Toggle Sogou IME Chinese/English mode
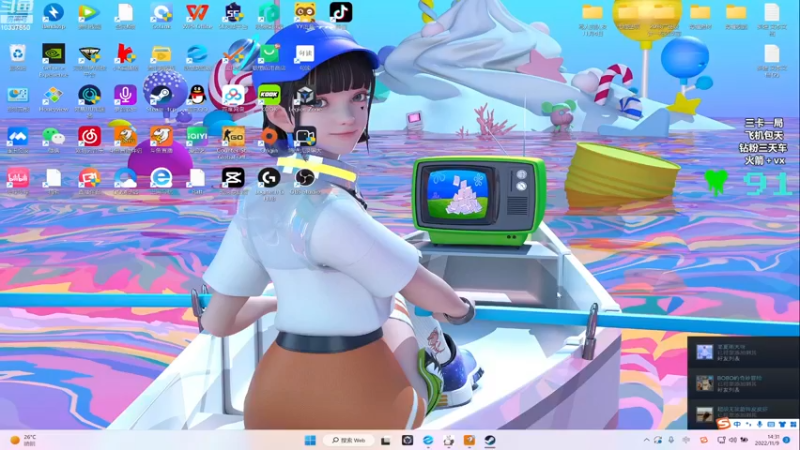Viewport: 800px width, 450px height. pyautogui.click(x=737, y=424)
